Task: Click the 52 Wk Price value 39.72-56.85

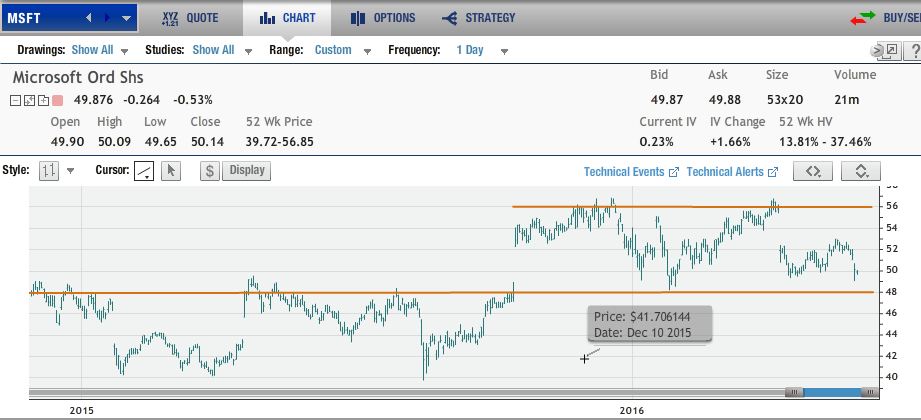Action: [280, 142]
